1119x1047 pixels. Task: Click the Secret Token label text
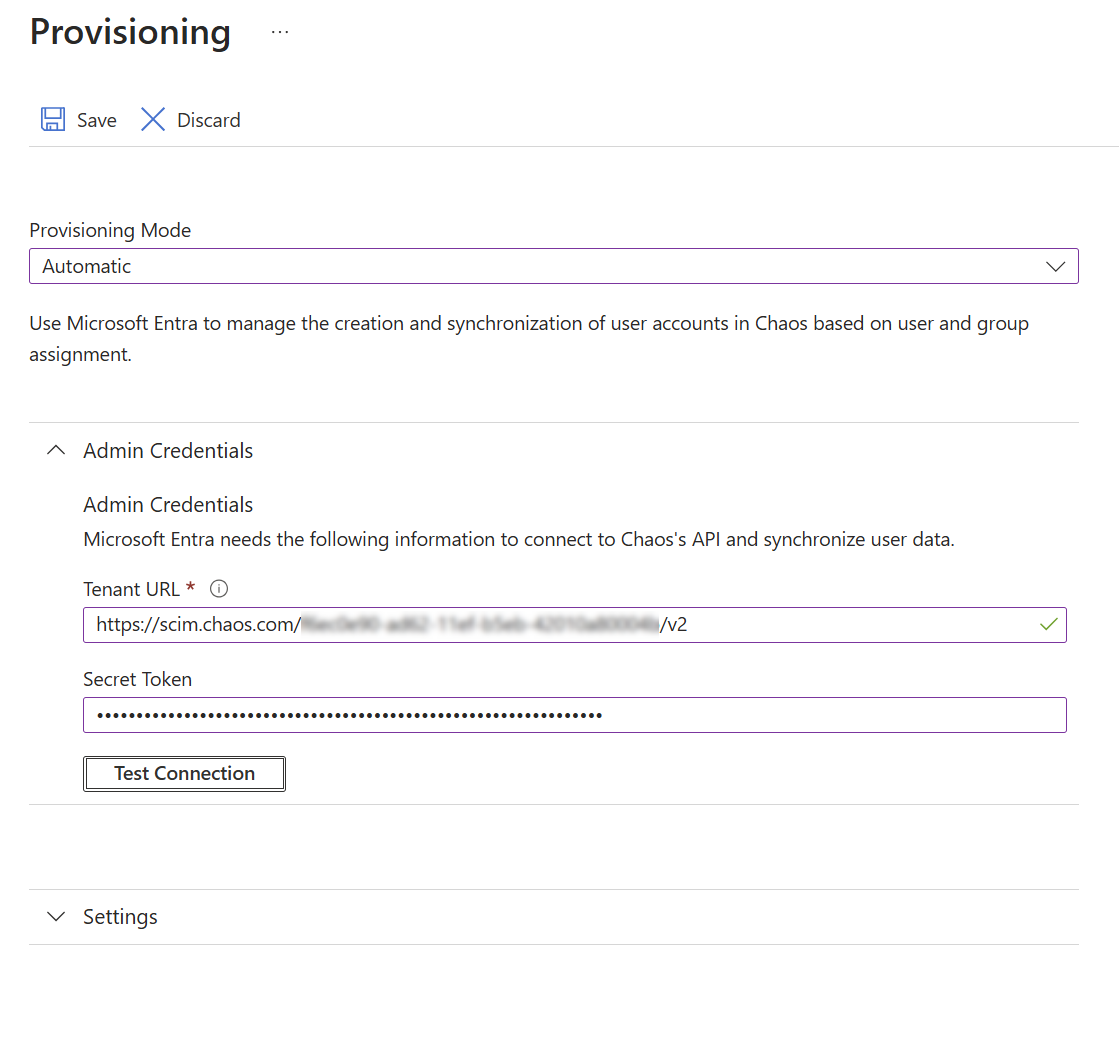(138, 679)
